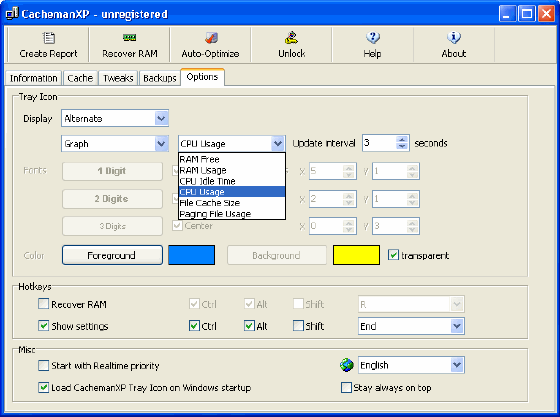Toggle Load CachemanXP Tray Icon on startup
Image resolution: width=560 pixels, height=417 pixels.
(x=44, y=387)
